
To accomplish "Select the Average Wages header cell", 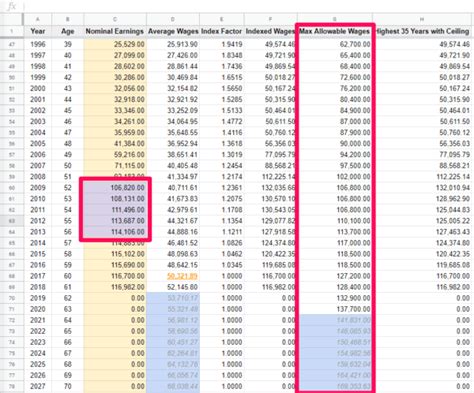I will (x=173, y=31).
